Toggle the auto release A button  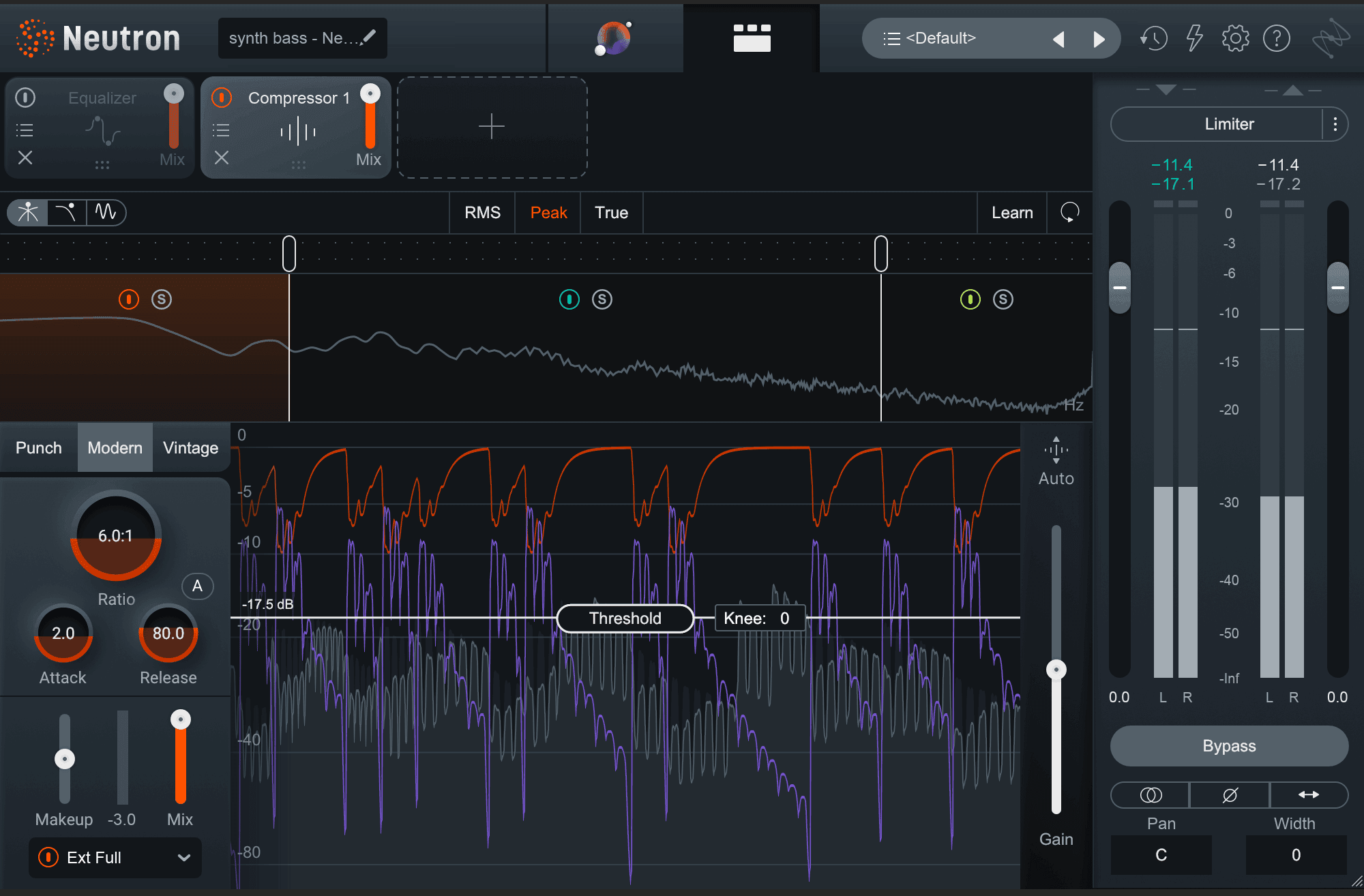point(197,586)
